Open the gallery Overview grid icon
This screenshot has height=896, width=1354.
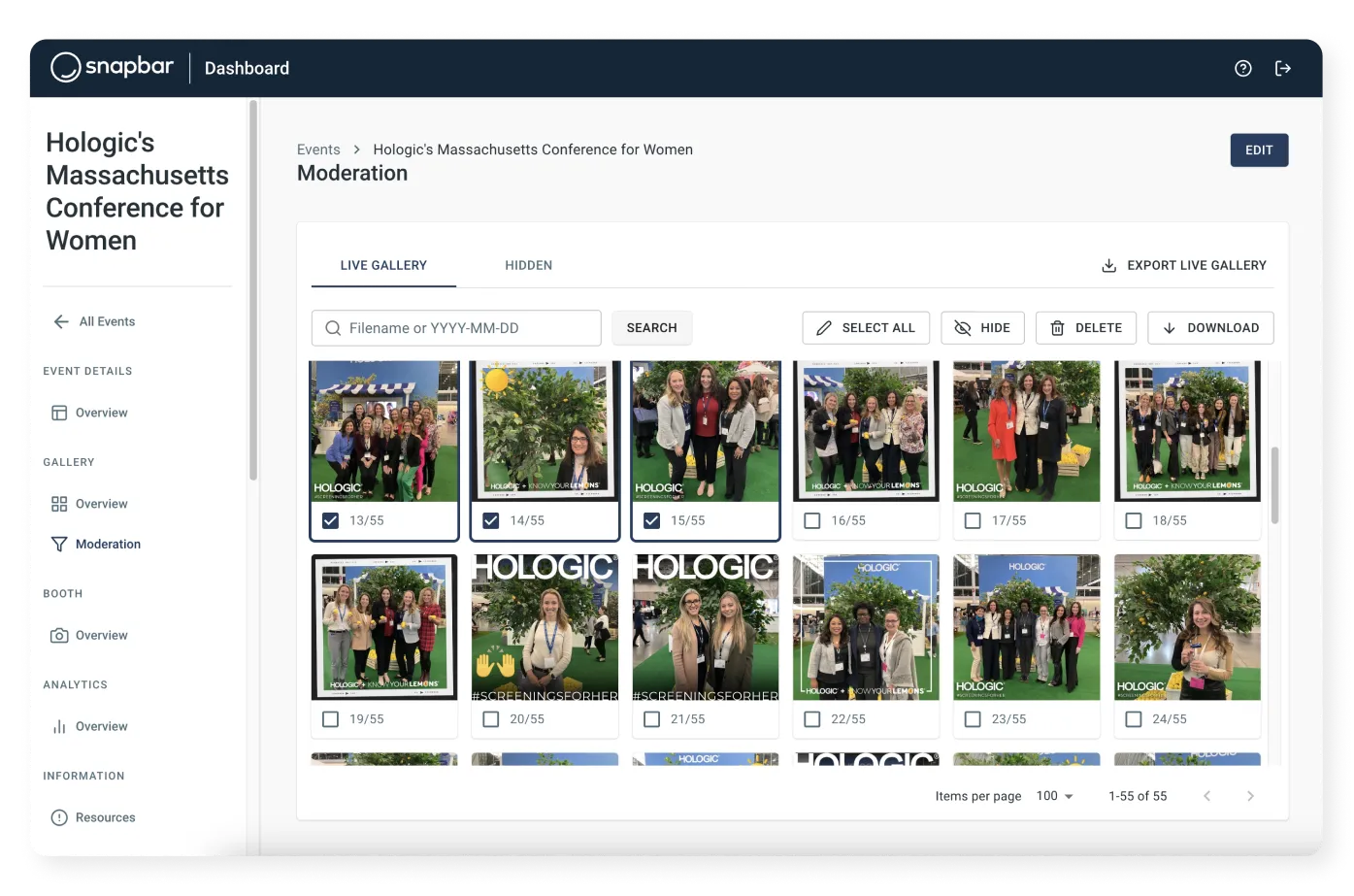point(59,503)
